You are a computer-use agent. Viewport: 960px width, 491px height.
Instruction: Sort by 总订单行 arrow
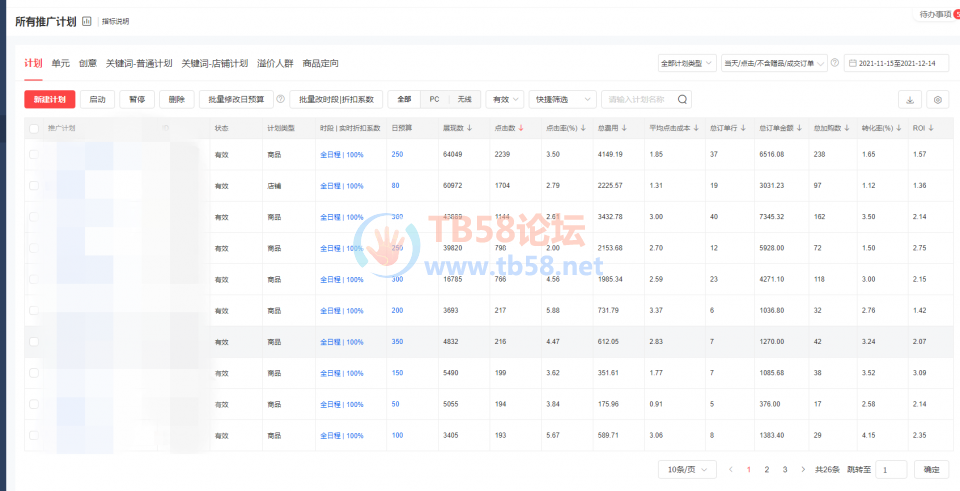tap(743, 128)
